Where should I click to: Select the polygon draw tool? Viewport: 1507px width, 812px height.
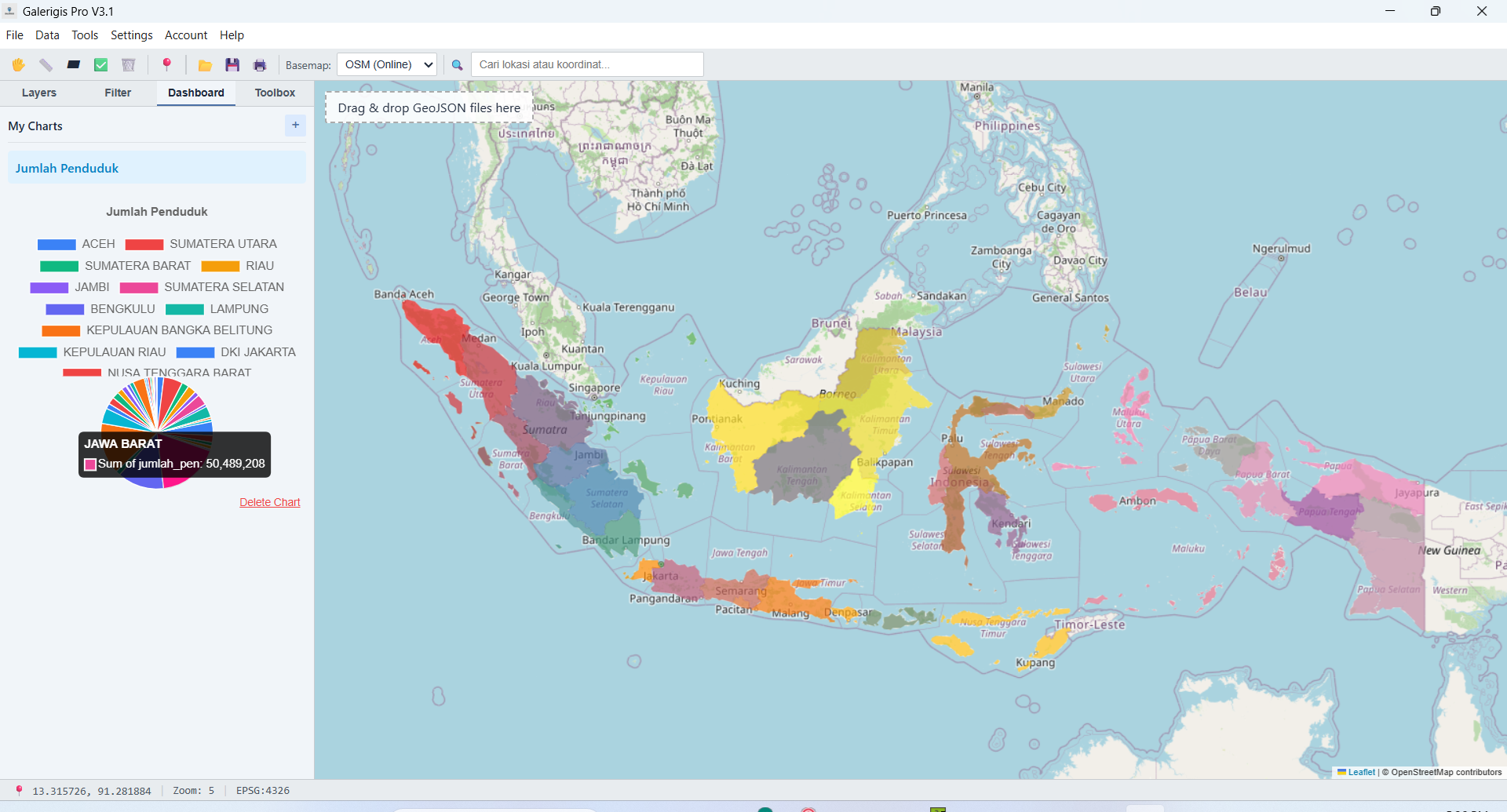click(73, 64)
